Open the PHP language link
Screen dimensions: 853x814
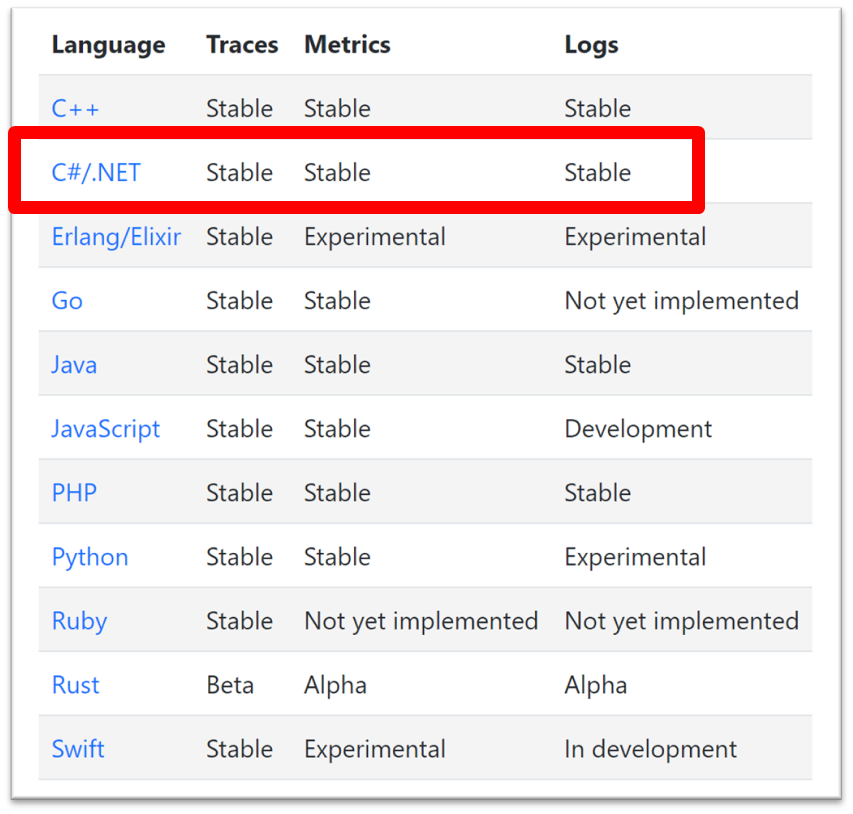tap(74, 493)
